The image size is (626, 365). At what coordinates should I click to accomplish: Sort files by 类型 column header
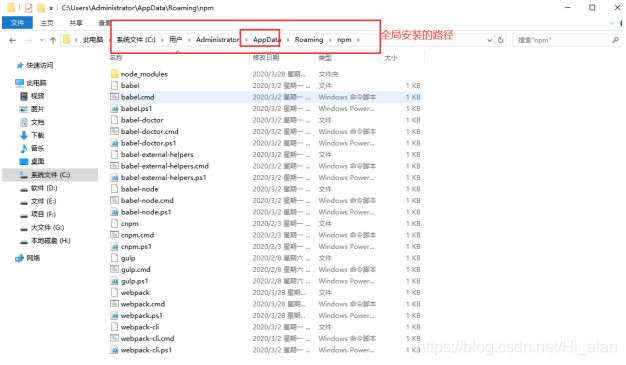tap(325, 58)
